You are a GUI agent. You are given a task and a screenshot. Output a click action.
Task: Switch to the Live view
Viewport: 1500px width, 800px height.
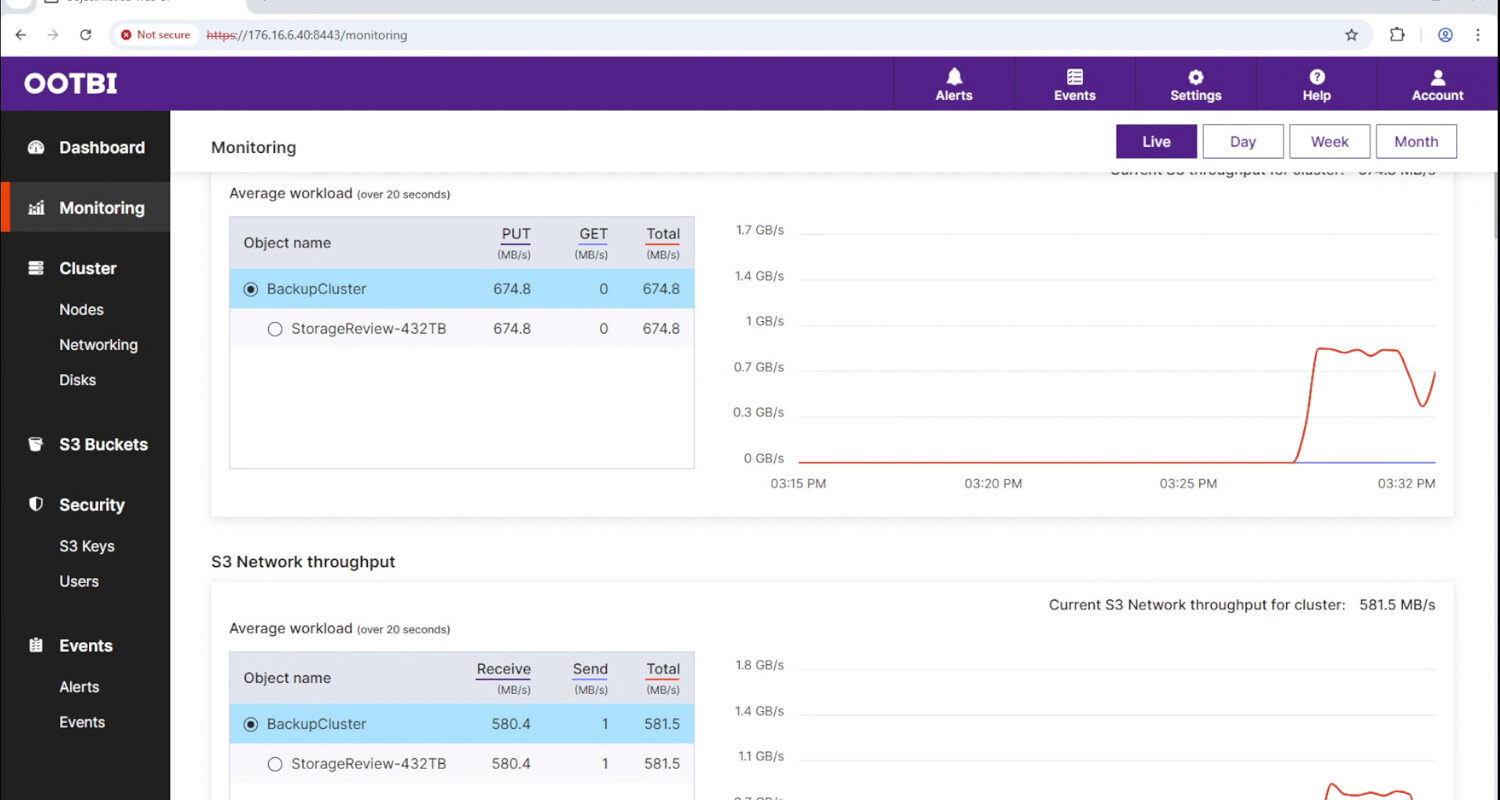pyautogui.click(x=1156, y=142)
